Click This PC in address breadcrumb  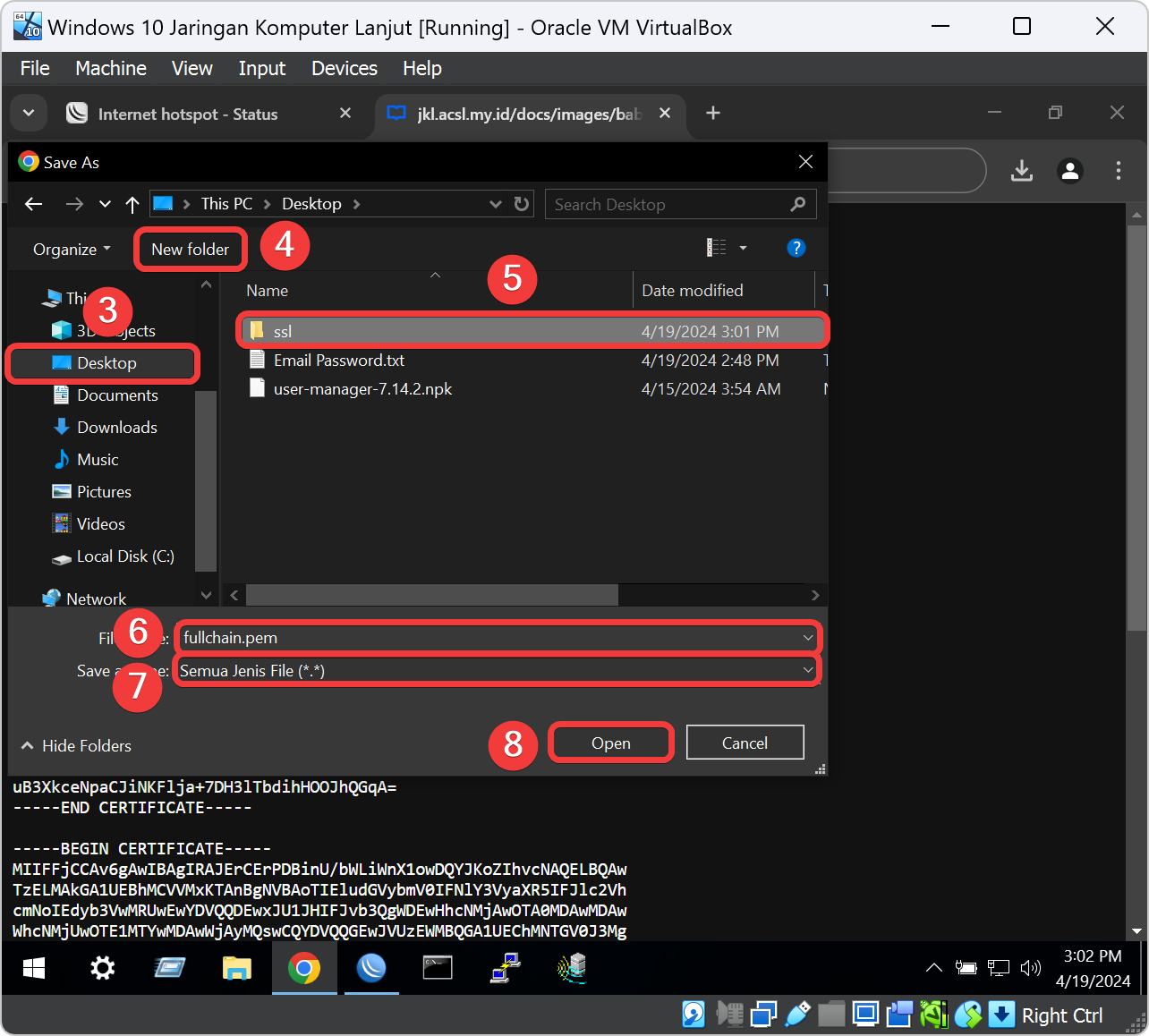226,204
